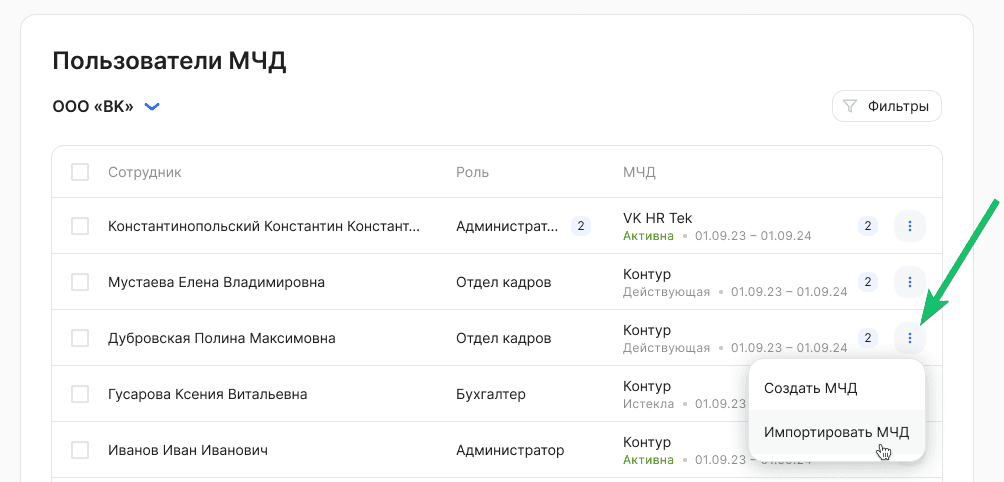Open three-dot menu for Мустаева row
Image resolution: width=1004 pixels, height=482 pixels.
(x=910, y=282)
